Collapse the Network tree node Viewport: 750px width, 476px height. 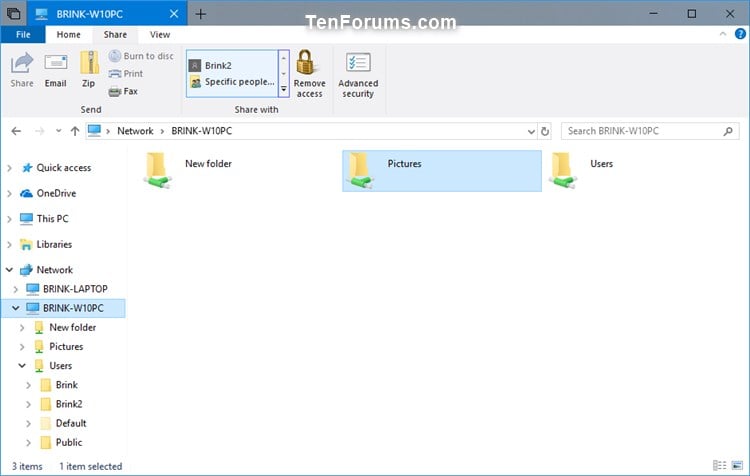[x=9, y=270]
